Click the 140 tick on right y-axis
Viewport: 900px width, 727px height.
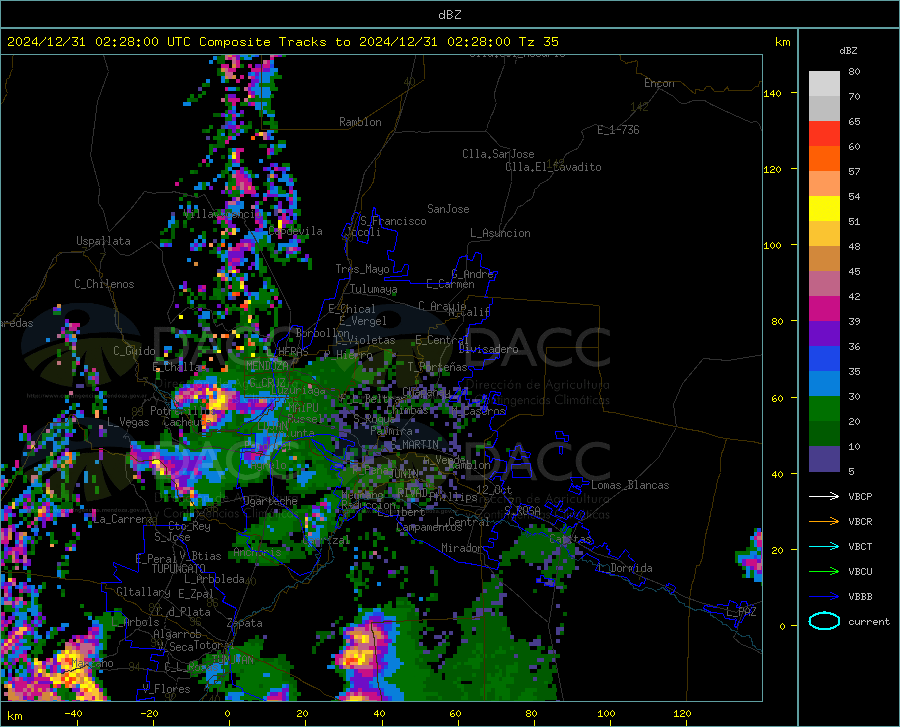pyautogui.click(x=772, y=93)
